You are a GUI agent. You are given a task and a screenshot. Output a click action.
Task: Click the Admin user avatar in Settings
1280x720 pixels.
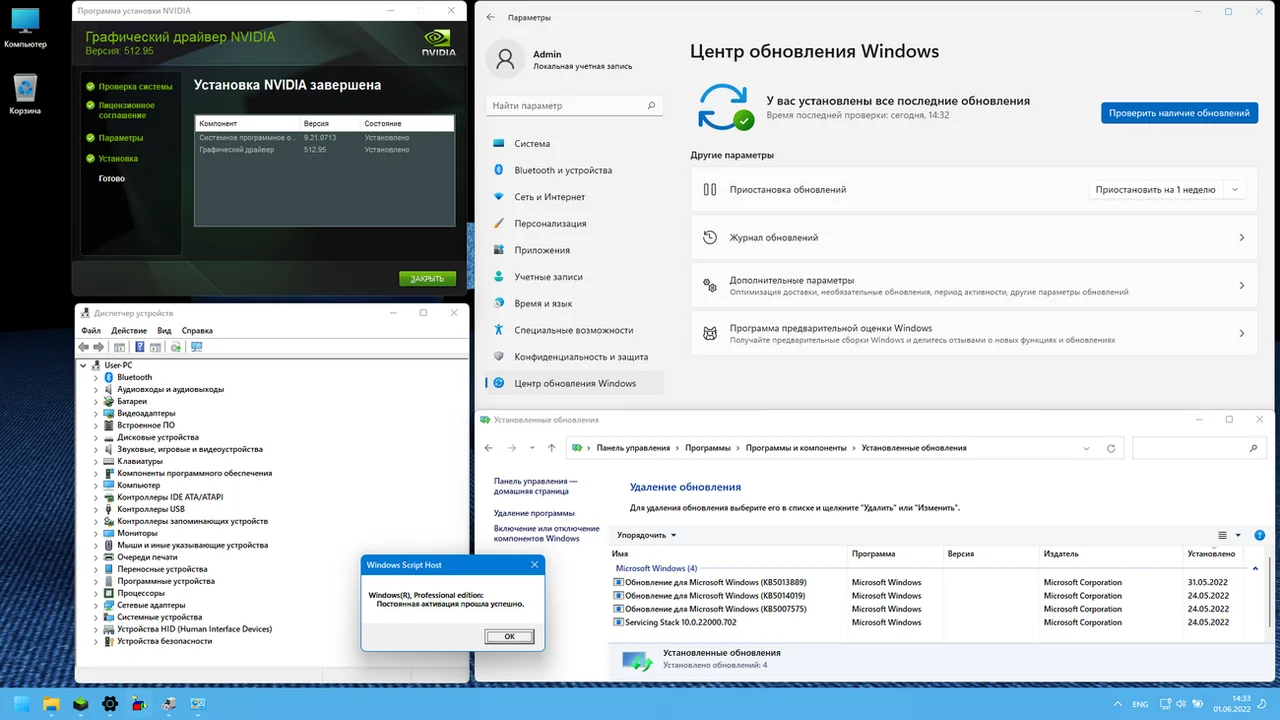(505, 58)
